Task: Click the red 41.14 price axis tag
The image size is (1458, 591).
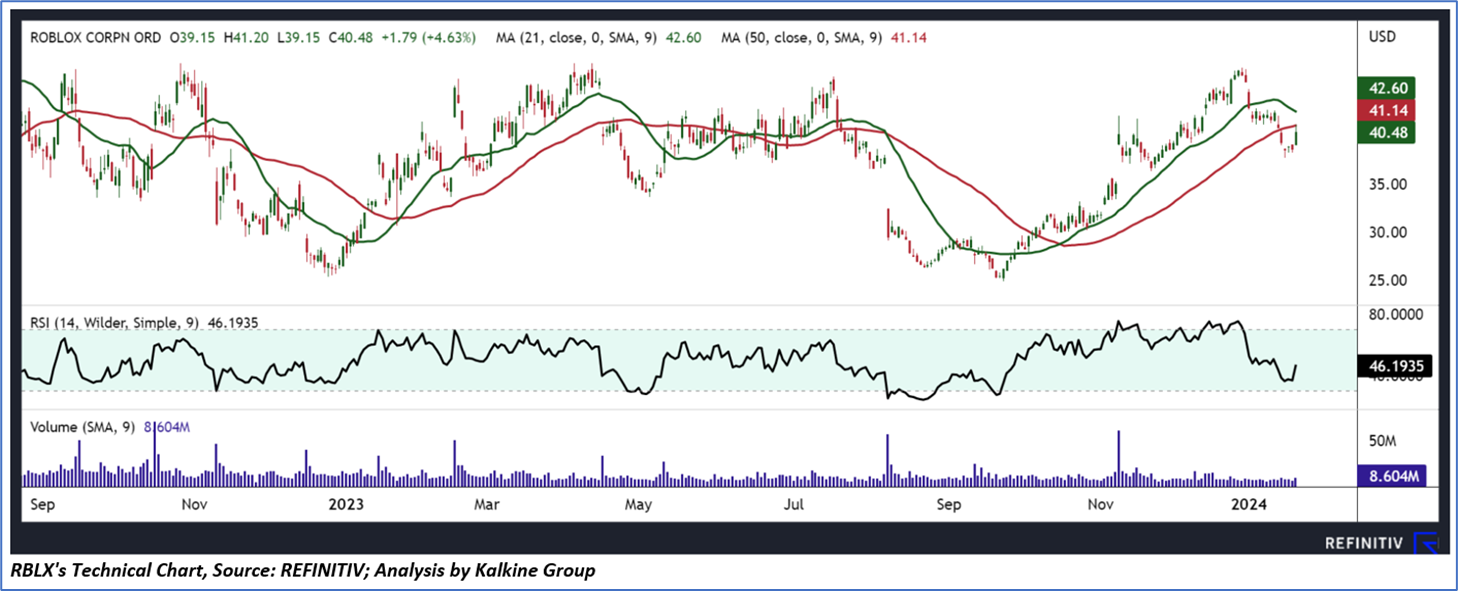Action: pos(1384,109)
